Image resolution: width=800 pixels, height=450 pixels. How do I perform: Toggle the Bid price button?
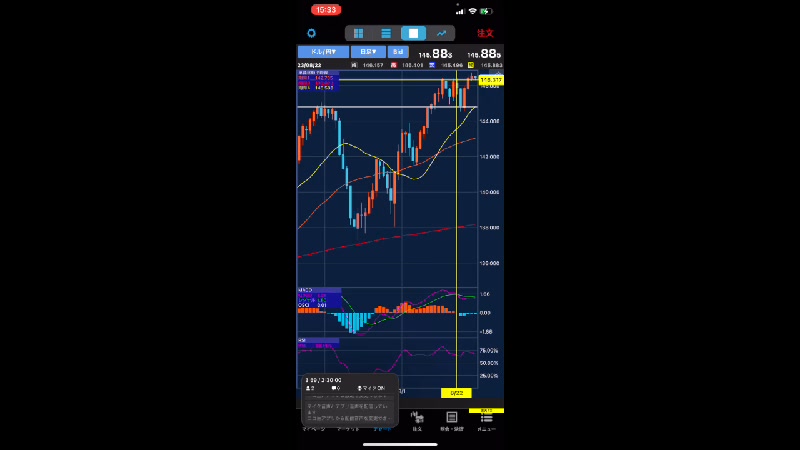click(398, 51)
